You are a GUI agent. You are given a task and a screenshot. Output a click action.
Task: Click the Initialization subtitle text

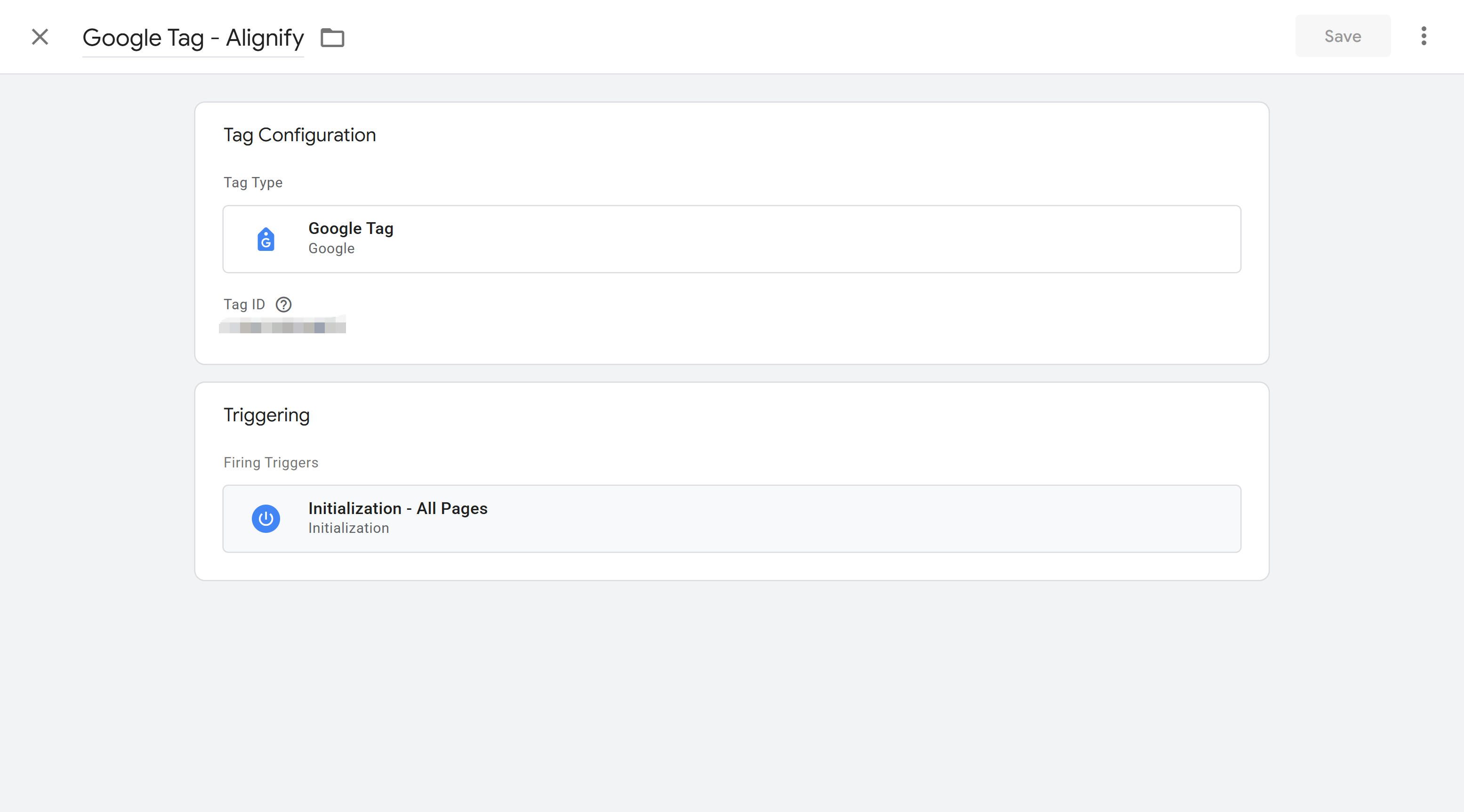(x=348, y=528)
